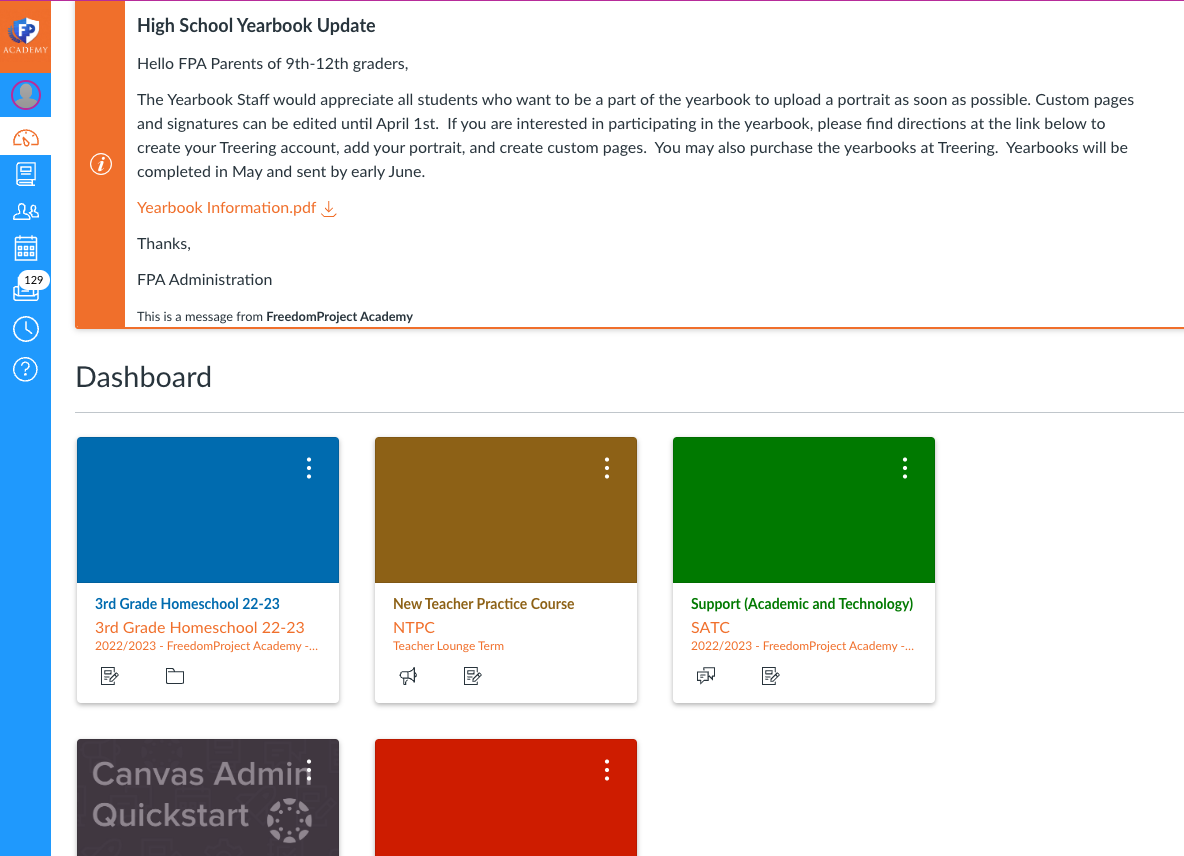Image resolution: width=1184 pixels, height=856 pixels.
Task: Click Teacher Lounge Term text
Action: [449, 646]
